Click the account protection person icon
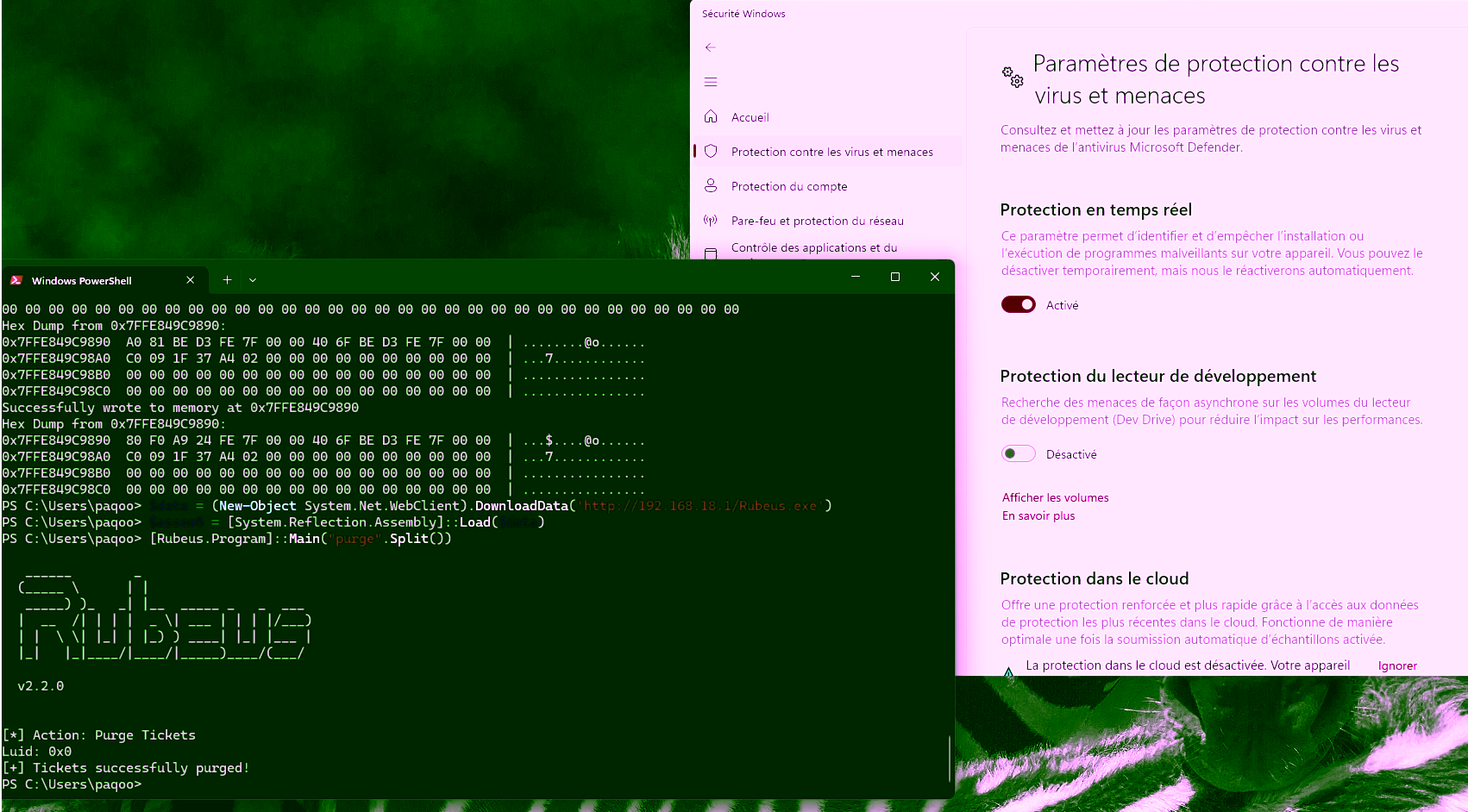1468x812 pixels. click(x=711, y=185)
